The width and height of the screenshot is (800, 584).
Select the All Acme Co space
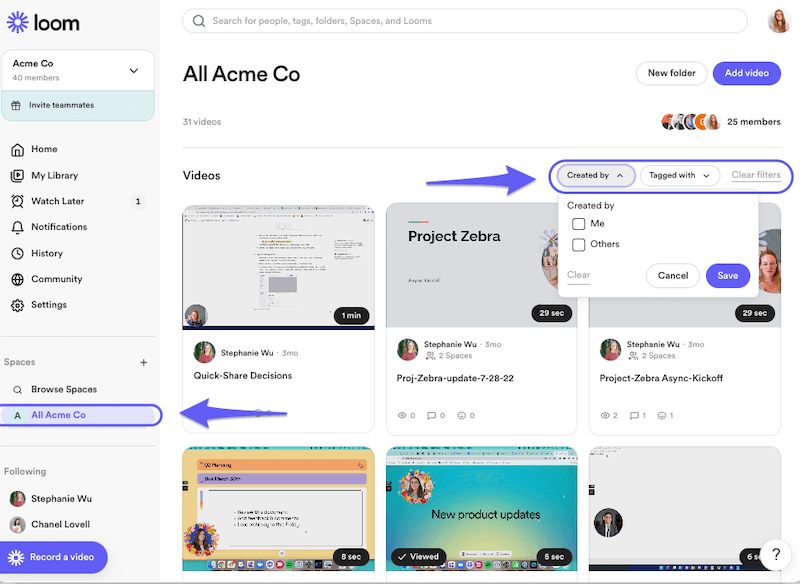pos(58,415)
